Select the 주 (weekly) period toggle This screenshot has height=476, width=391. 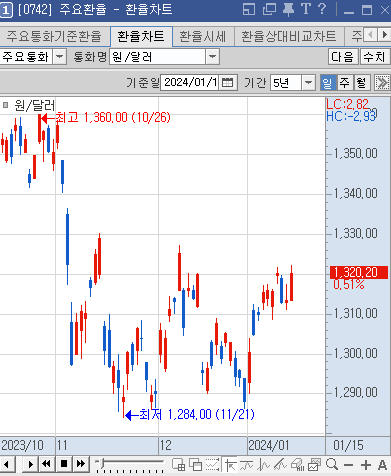tap(344, 82)
